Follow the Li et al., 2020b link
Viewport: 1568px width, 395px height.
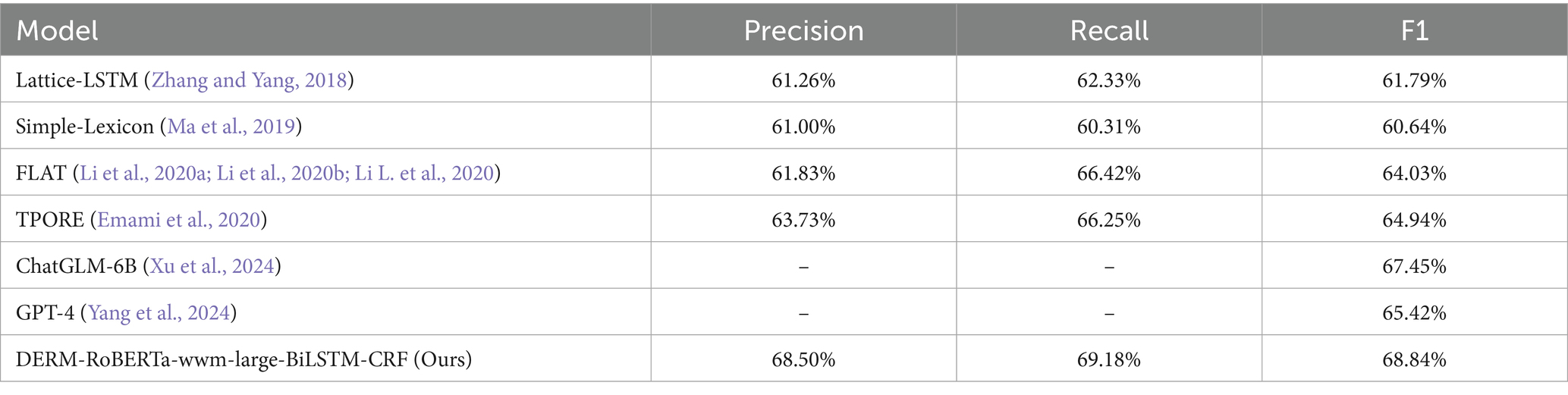point(281,174)
